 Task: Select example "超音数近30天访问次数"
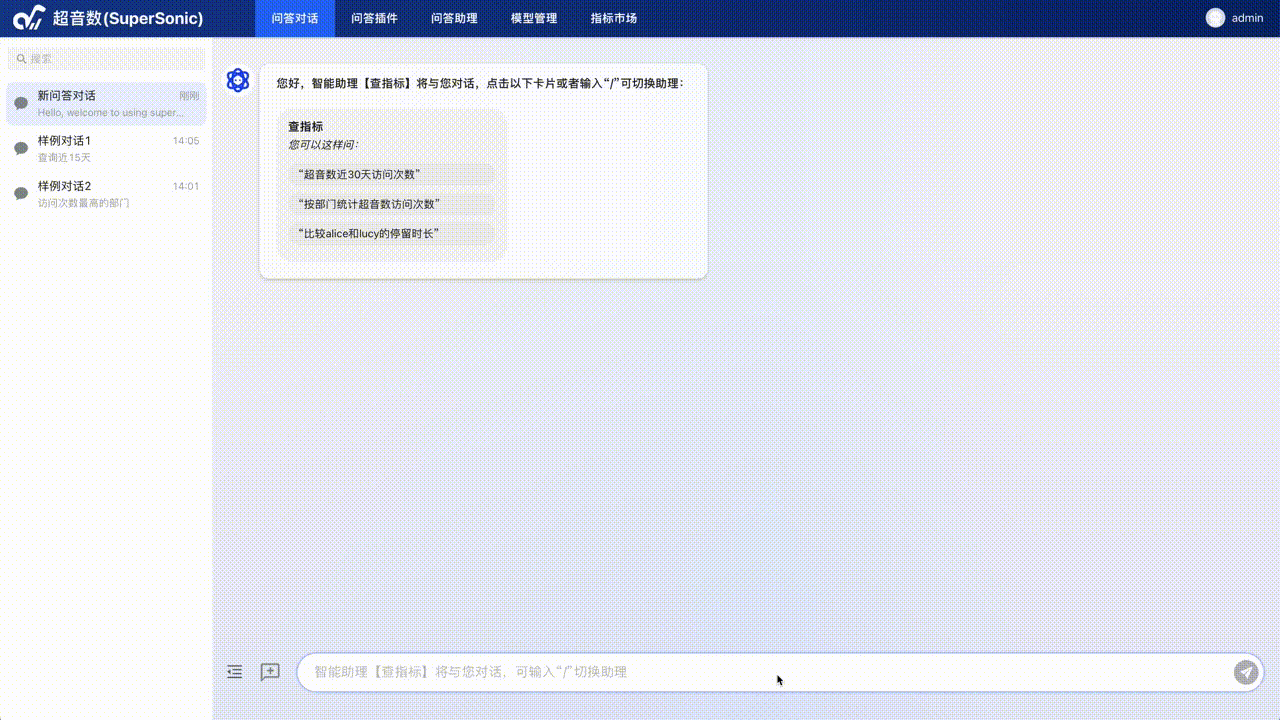(x=362, y=174)
